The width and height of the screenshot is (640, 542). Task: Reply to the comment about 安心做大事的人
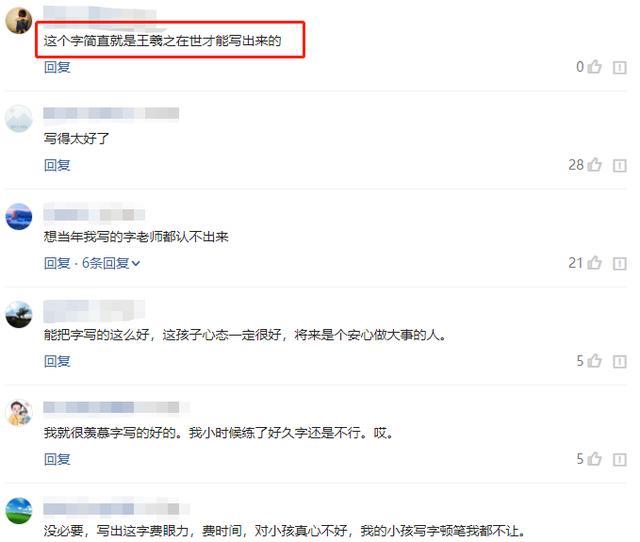pyautogui.click(x=57, y=361)
